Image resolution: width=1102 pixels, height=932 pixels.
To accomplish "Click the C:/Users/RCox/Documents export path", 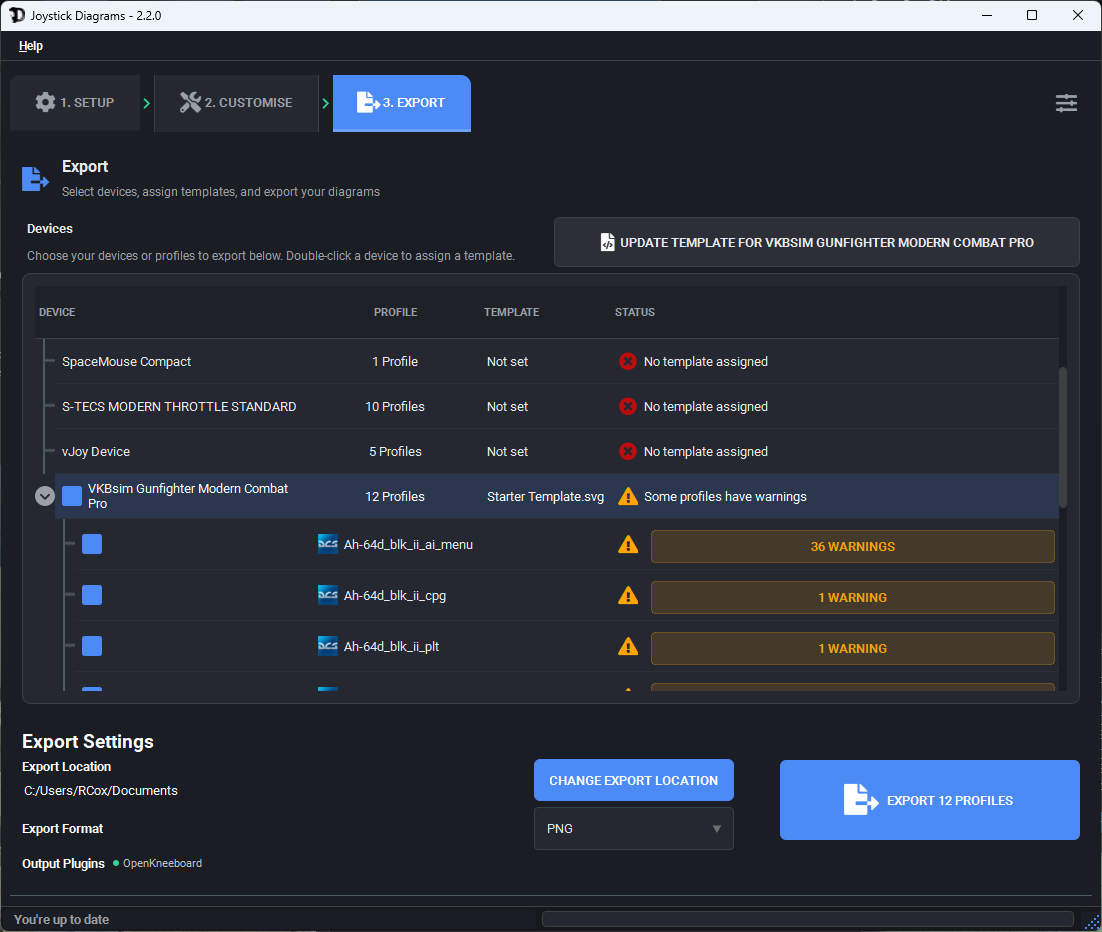I will click(101, 791).
